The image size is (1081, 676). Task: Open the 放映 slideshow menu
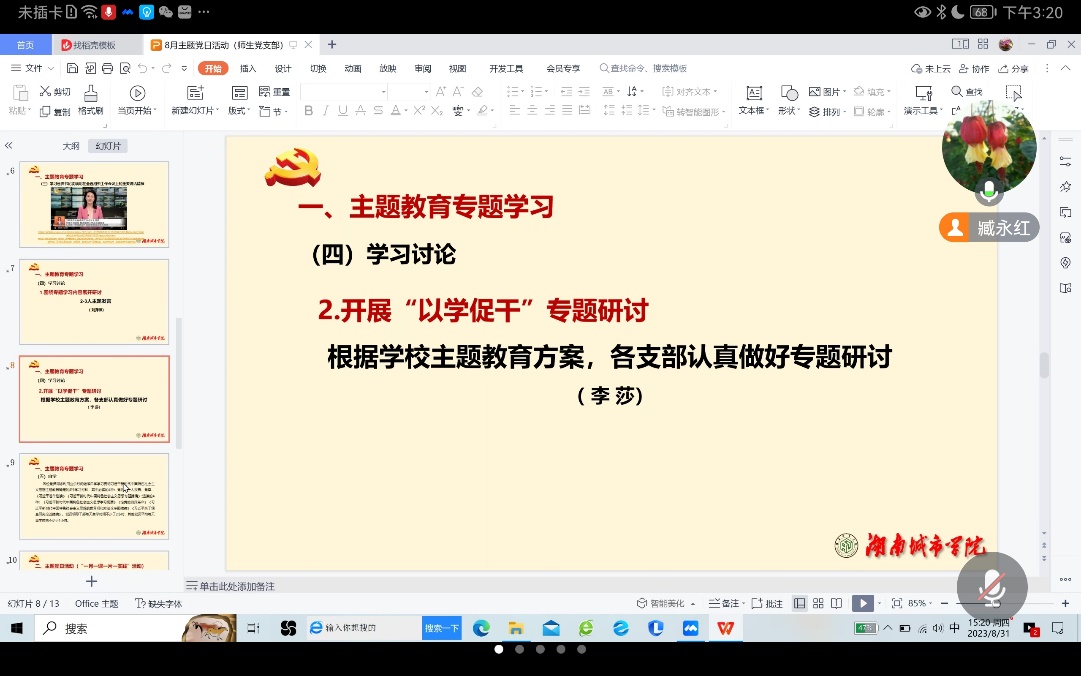point(388,68)
